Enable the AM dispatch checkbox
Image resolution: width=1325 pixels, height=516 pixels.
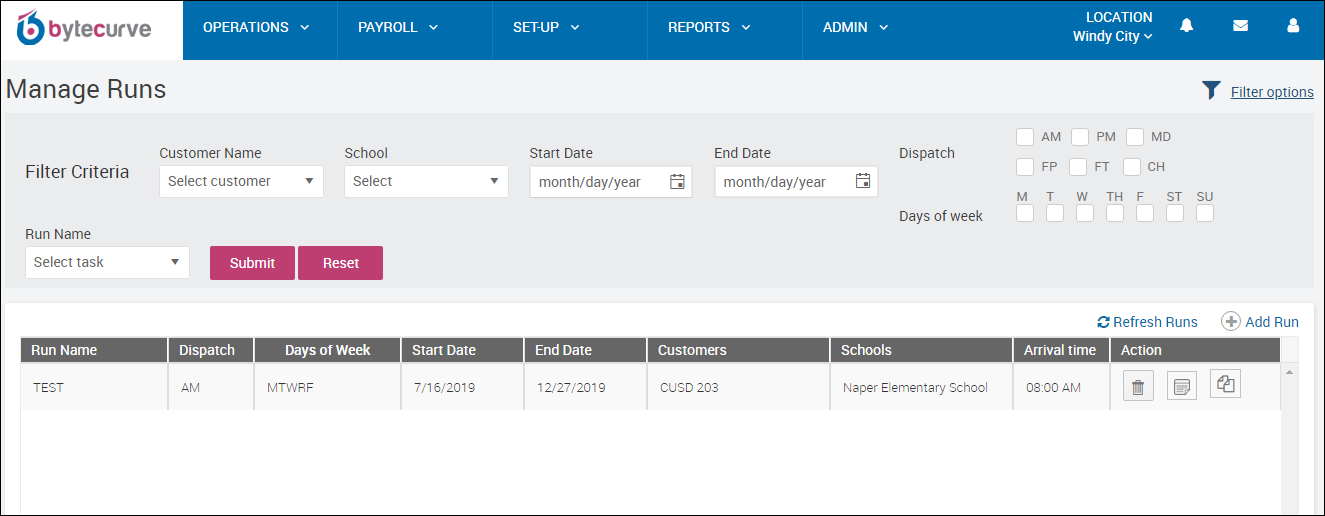[1025, 137]
